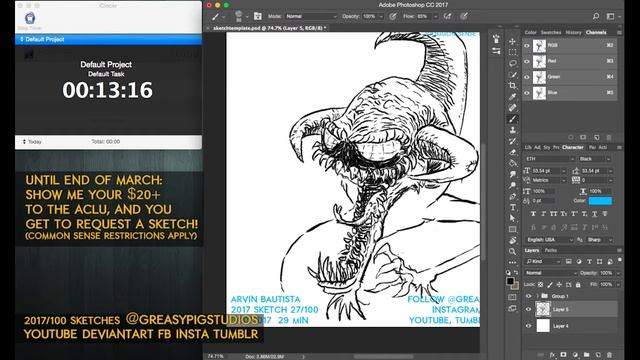The width and height of the screenshot is (640, 360).
Task: Click the timer app start icon
Action: click(30, 18)
